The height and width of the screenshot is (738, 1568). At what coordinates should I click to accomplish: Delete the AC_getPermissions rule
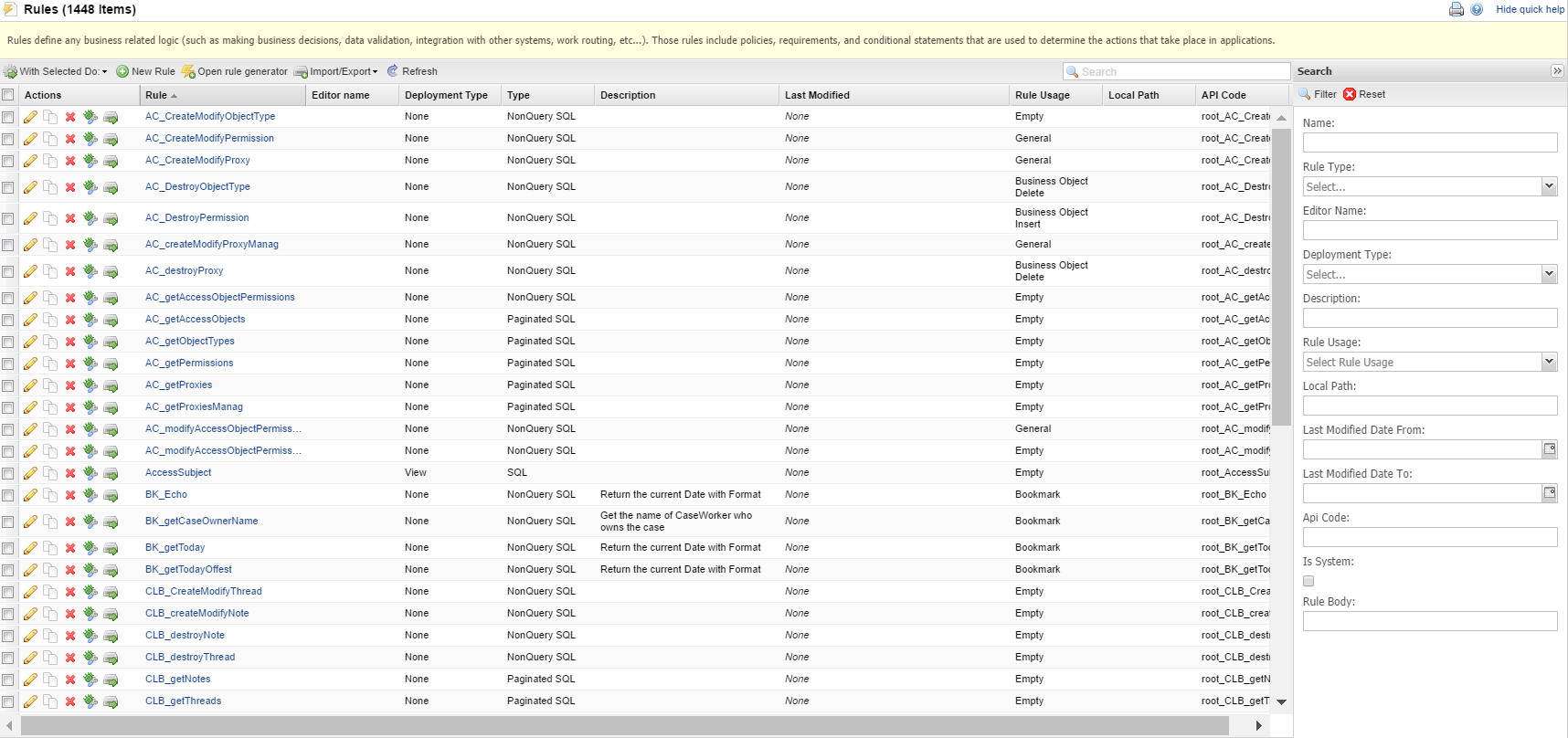(x=70, y=364)
